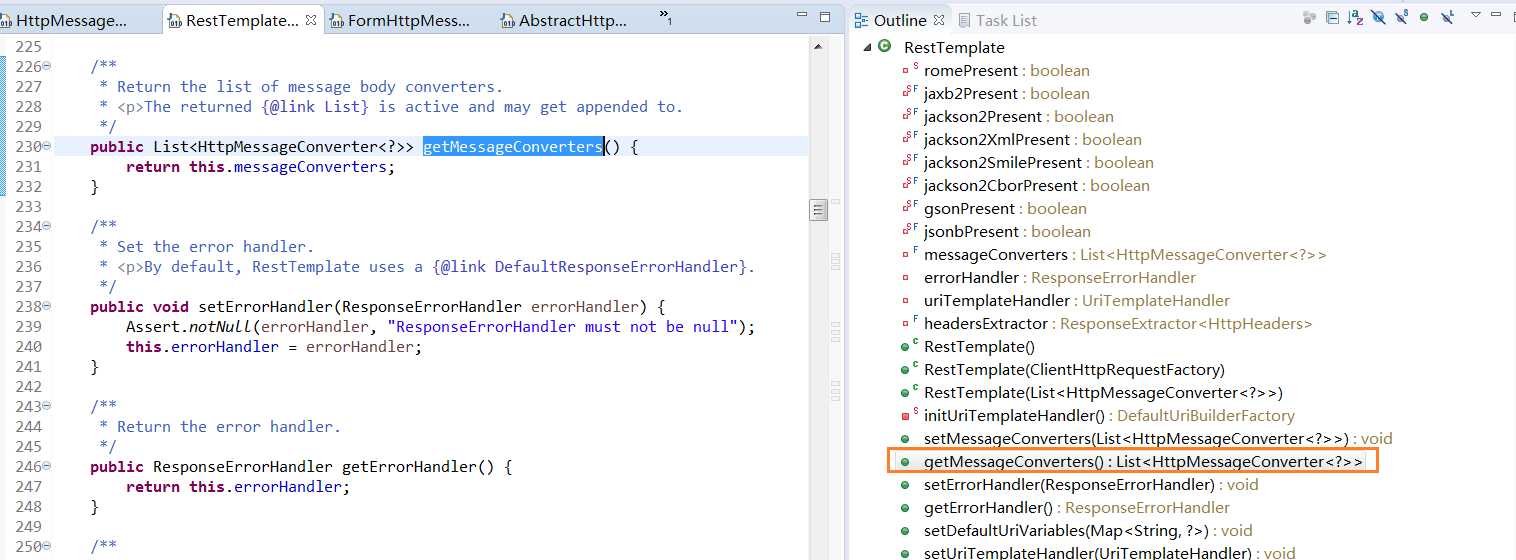The image size is (1516, 560).
Task: Select setDefaultUriVariables(Map<String, ?>) in Outline
Action: tap(1088, 530)
